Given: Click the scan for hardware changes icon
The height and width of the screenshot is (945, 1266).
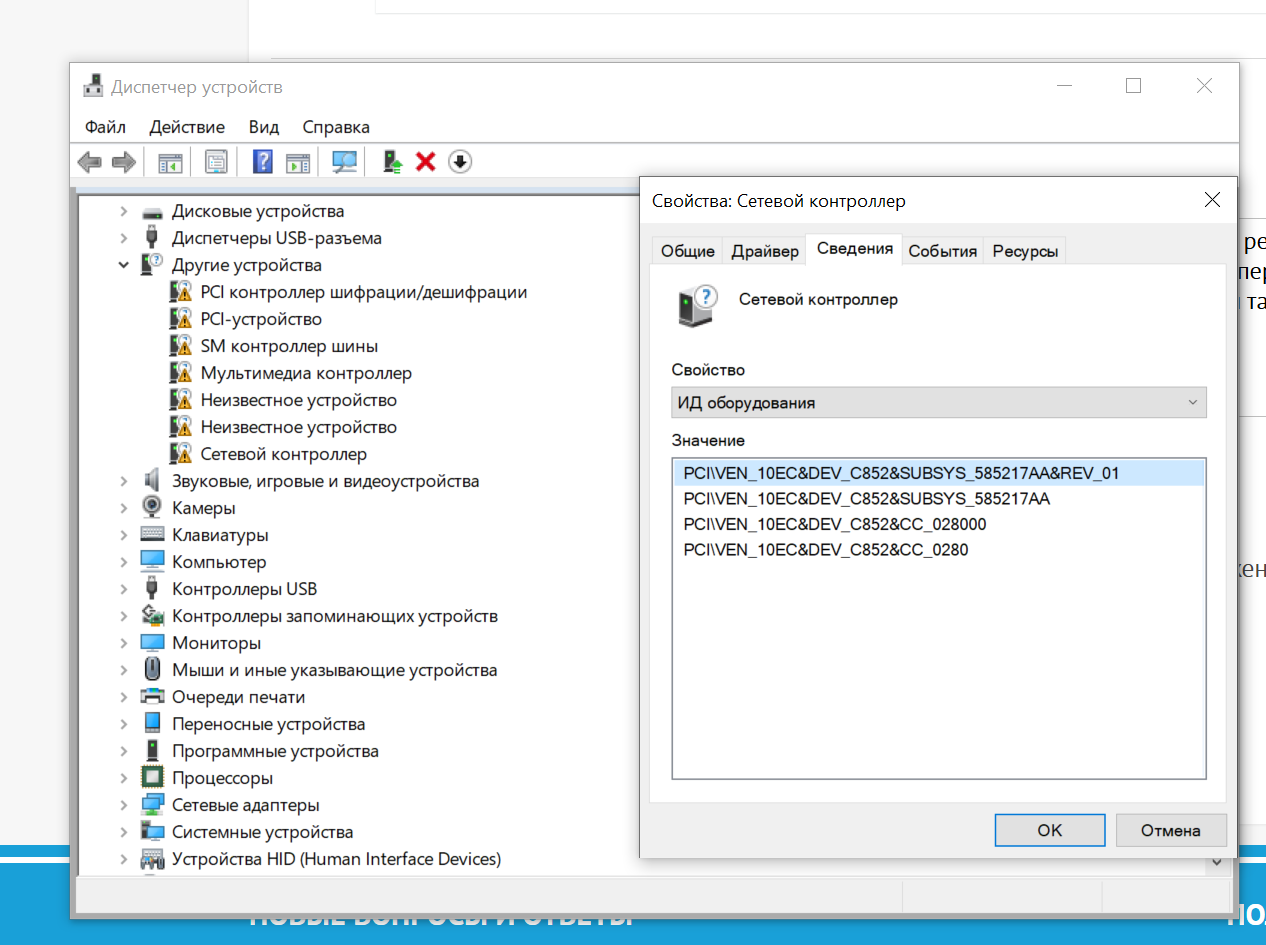Looking at the screenshot, I should 344,161.
